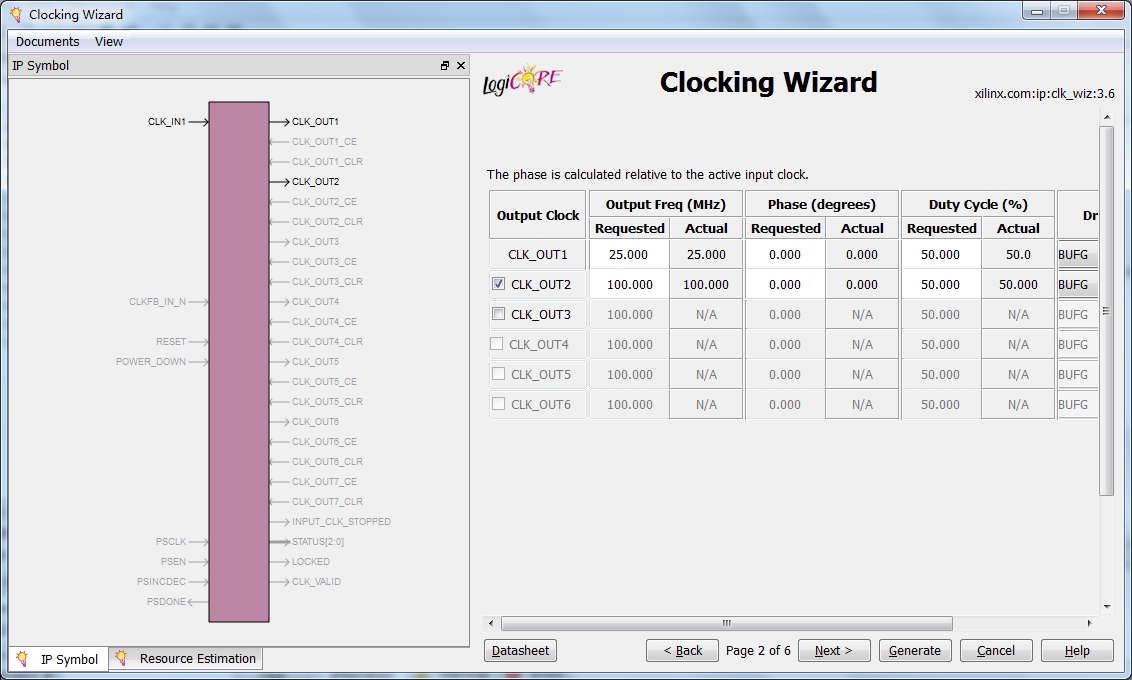Toggle the CLK_OUT6 checkbox

click(x=498, y=404)
